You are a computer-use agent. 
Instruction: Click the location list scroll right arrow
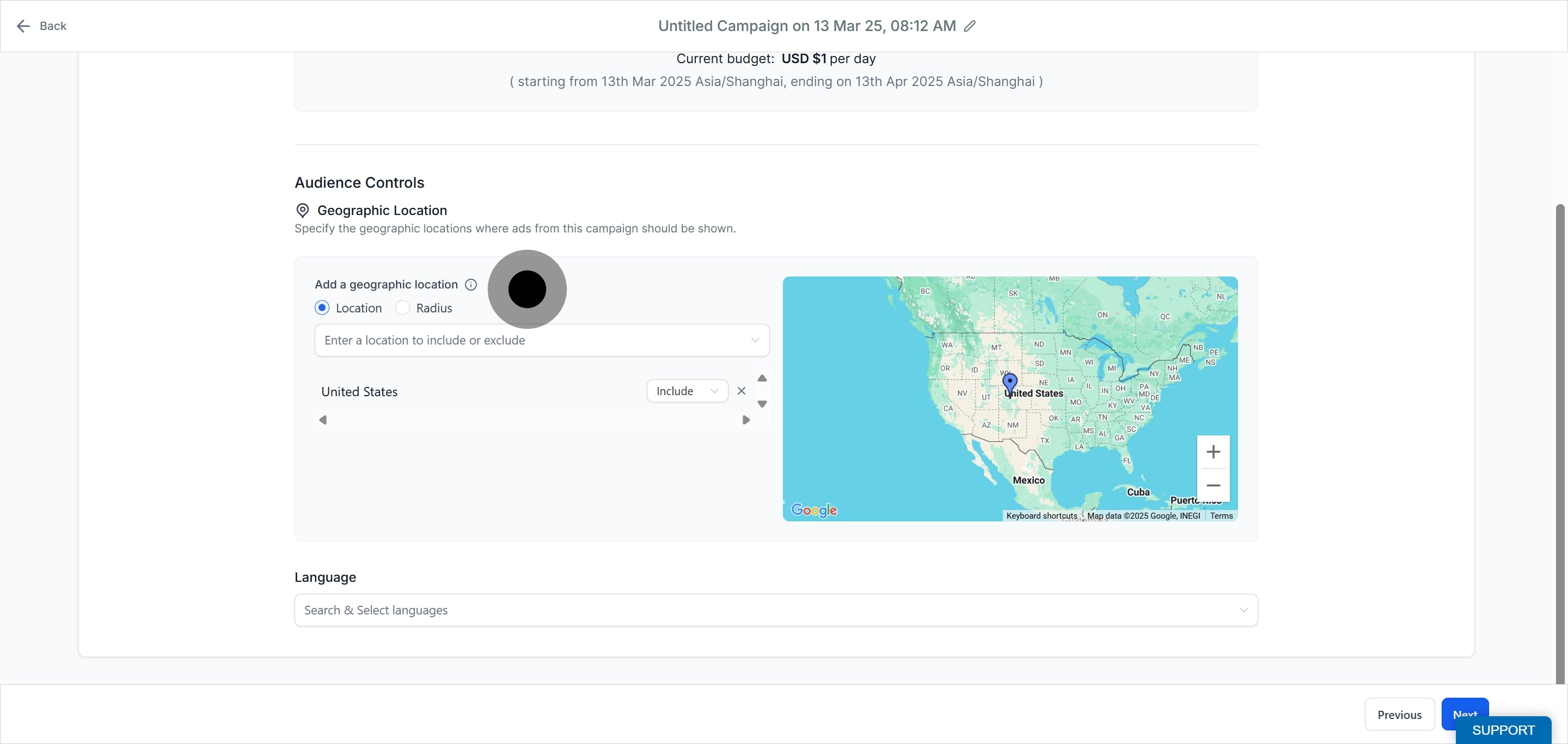746,420
